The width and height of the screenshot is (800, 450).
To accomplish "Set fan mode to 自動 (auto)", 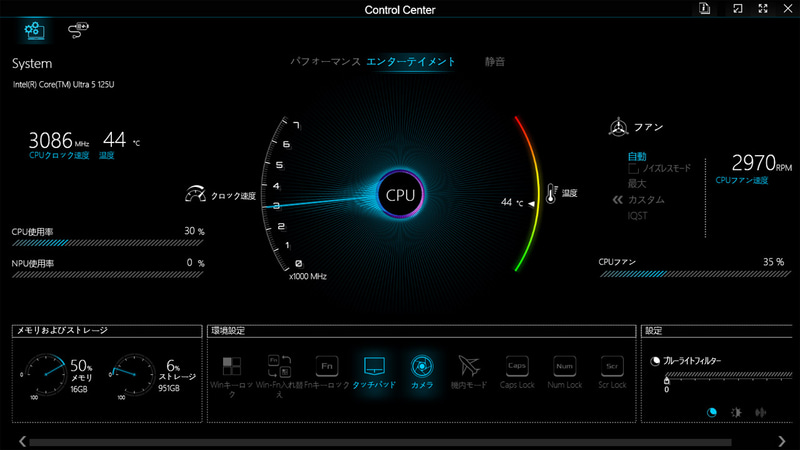I will 637,157.
